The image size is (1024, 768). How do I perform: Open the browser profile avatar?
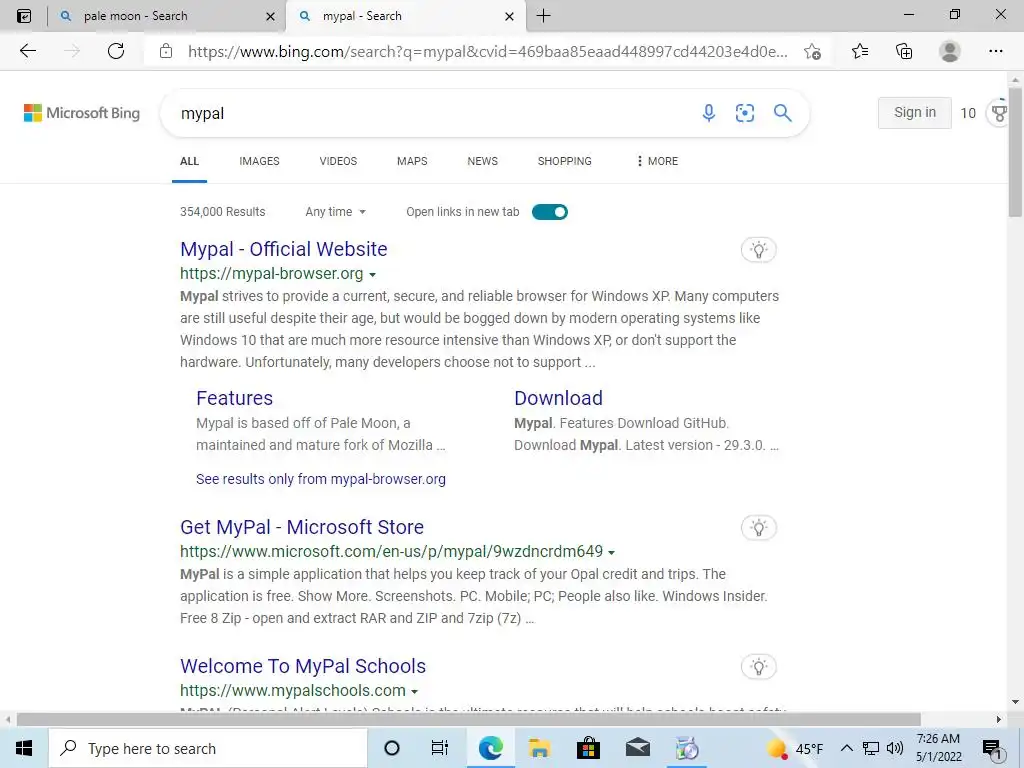click(950, 51)
